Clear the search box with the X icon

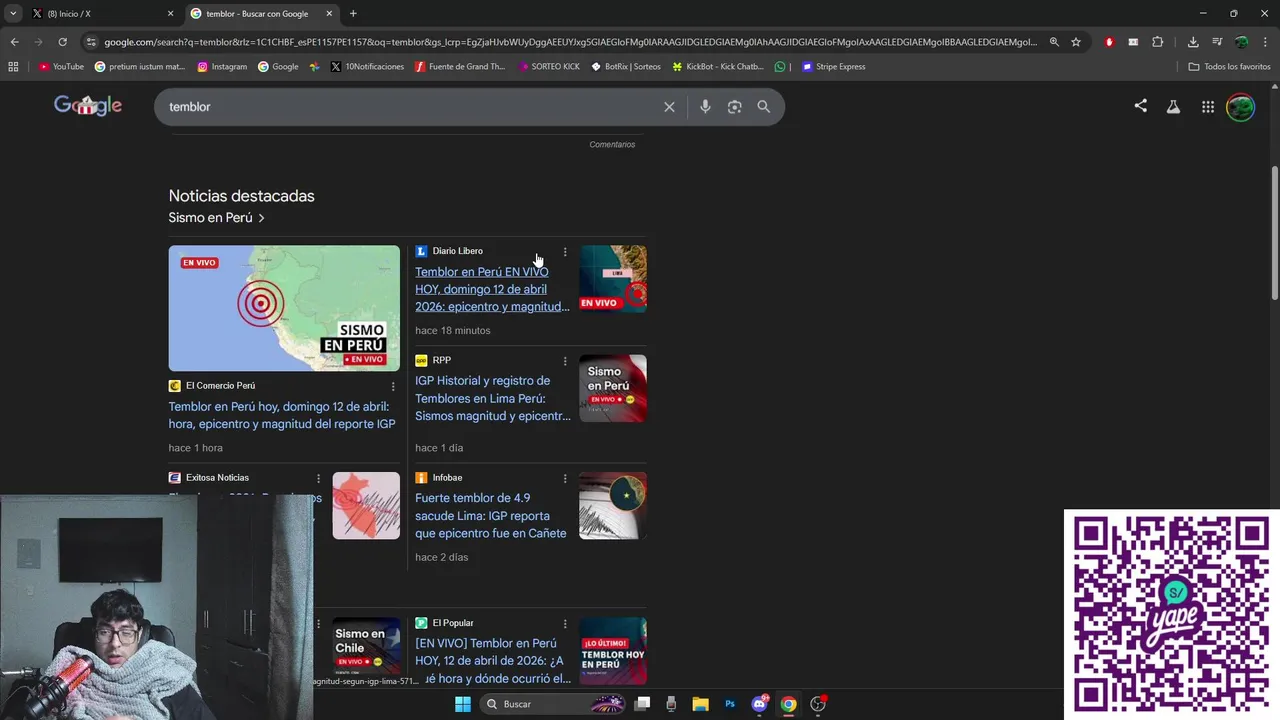point(669,107)
